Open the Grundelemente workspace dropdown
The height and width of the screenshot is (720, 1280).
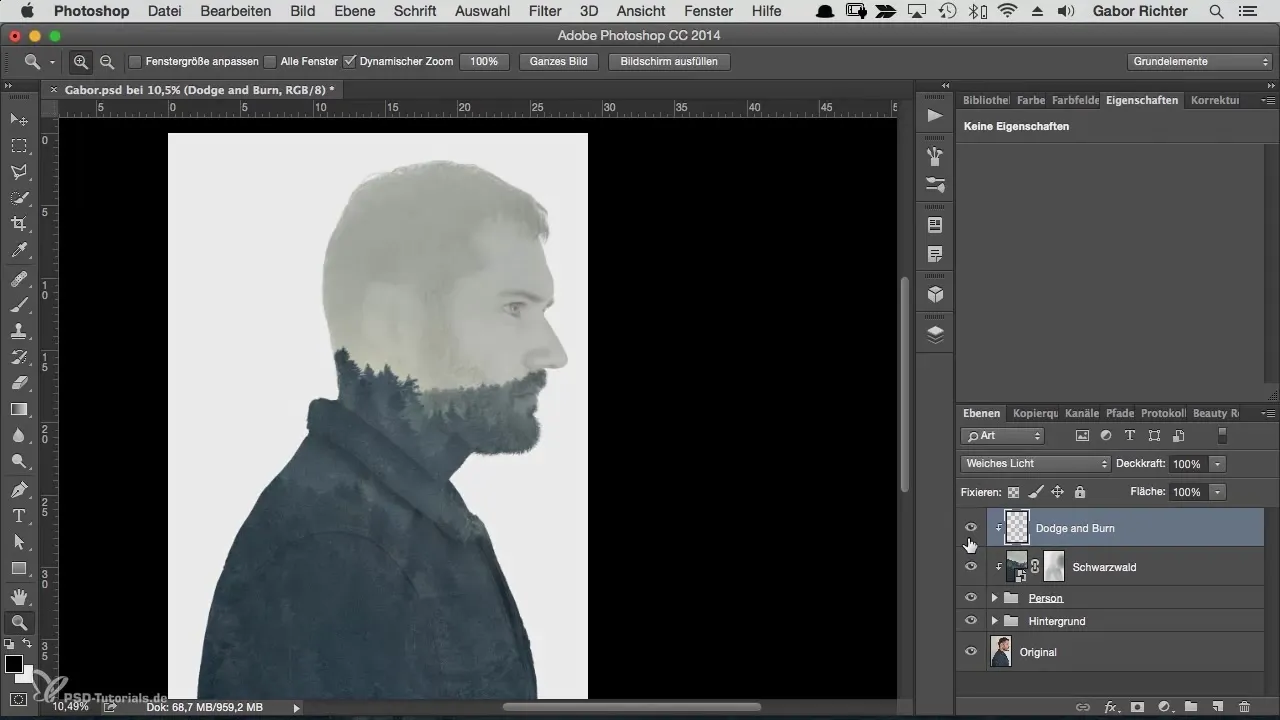pos(1199,61)
